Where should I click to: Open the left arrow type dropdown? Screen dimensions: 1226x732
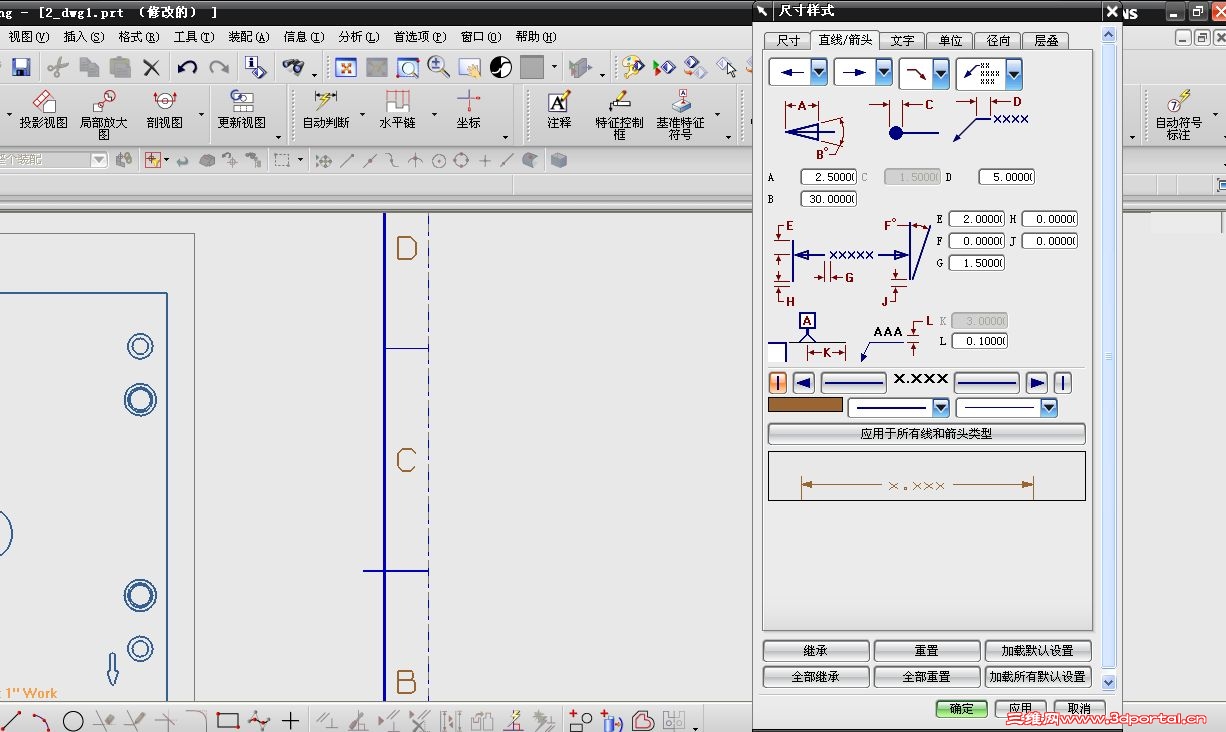click(819, 73)
